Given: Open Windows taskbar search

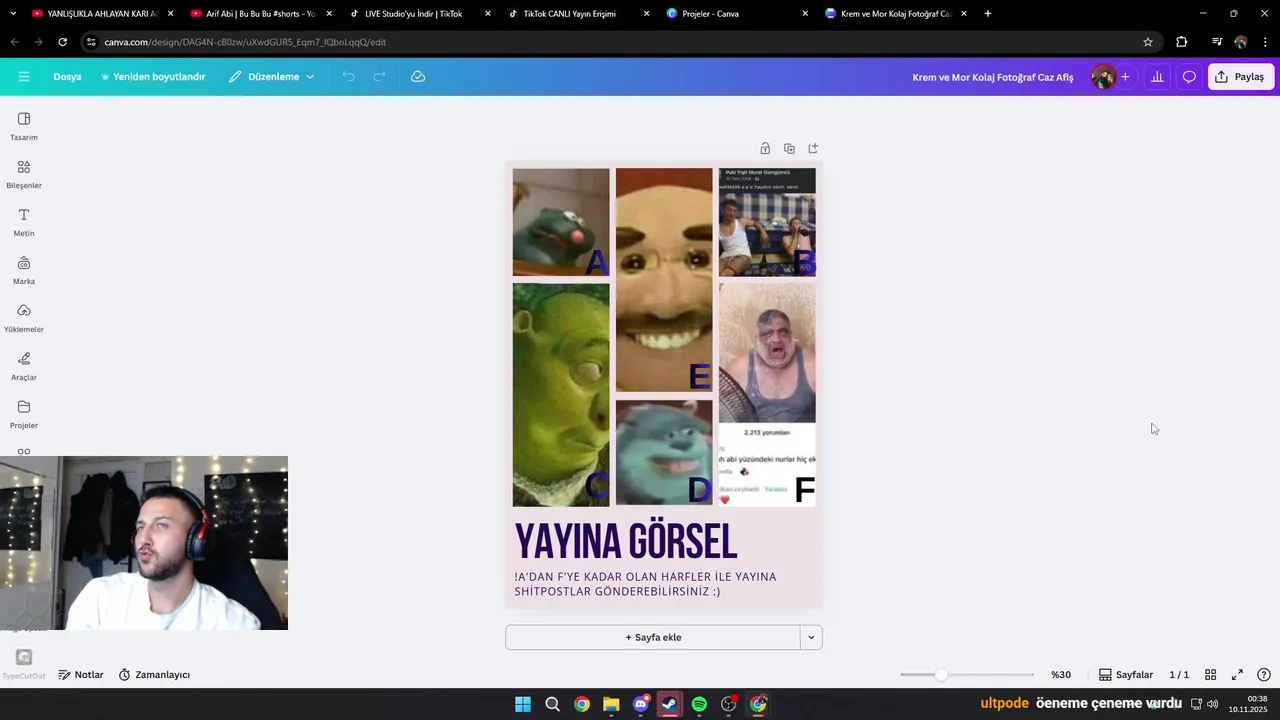Looking at the screenshot, I should tap(552, 704).
